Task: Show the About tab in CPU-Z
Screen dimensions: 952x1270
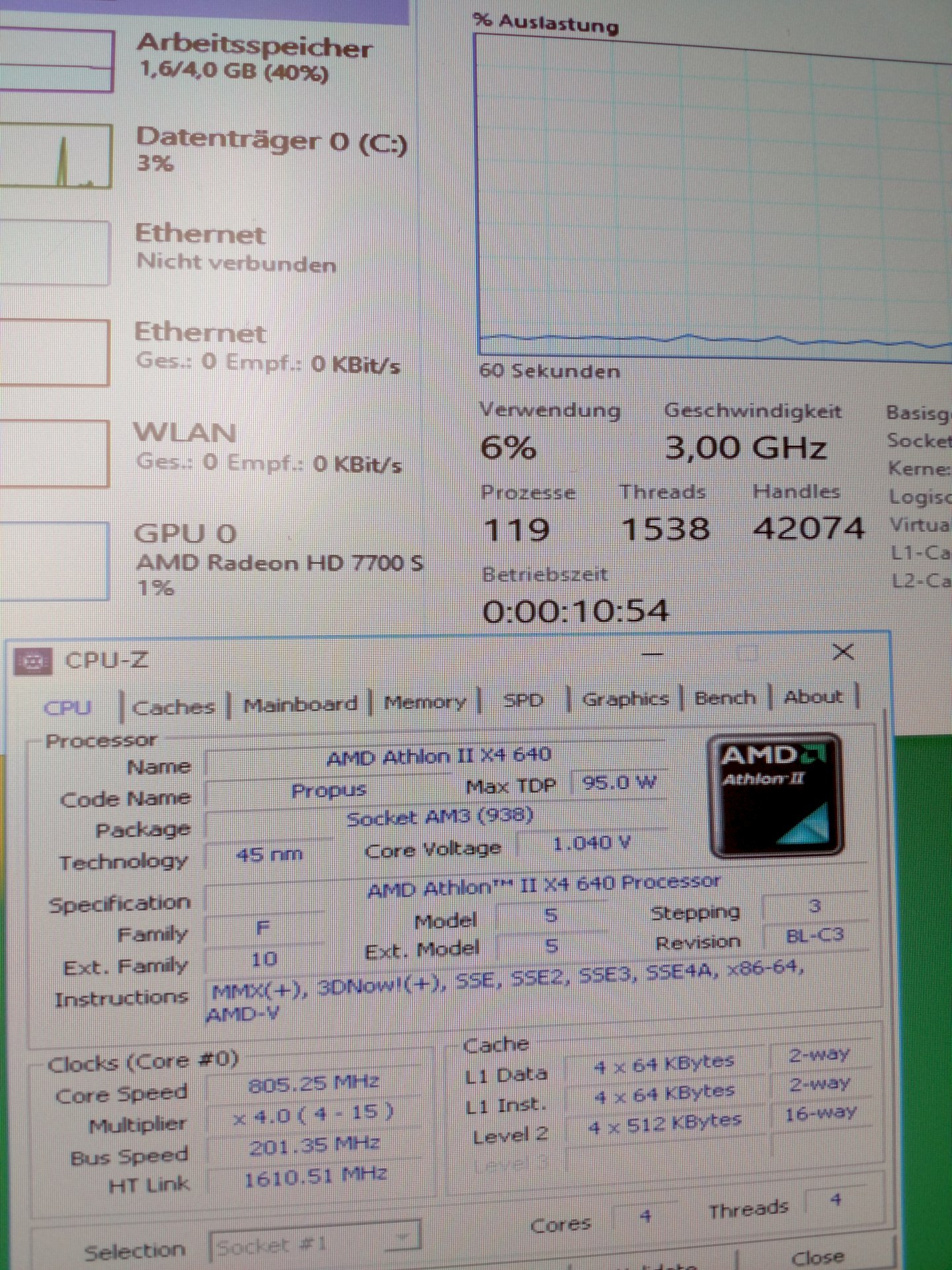Action: click(x=813, y=696)
